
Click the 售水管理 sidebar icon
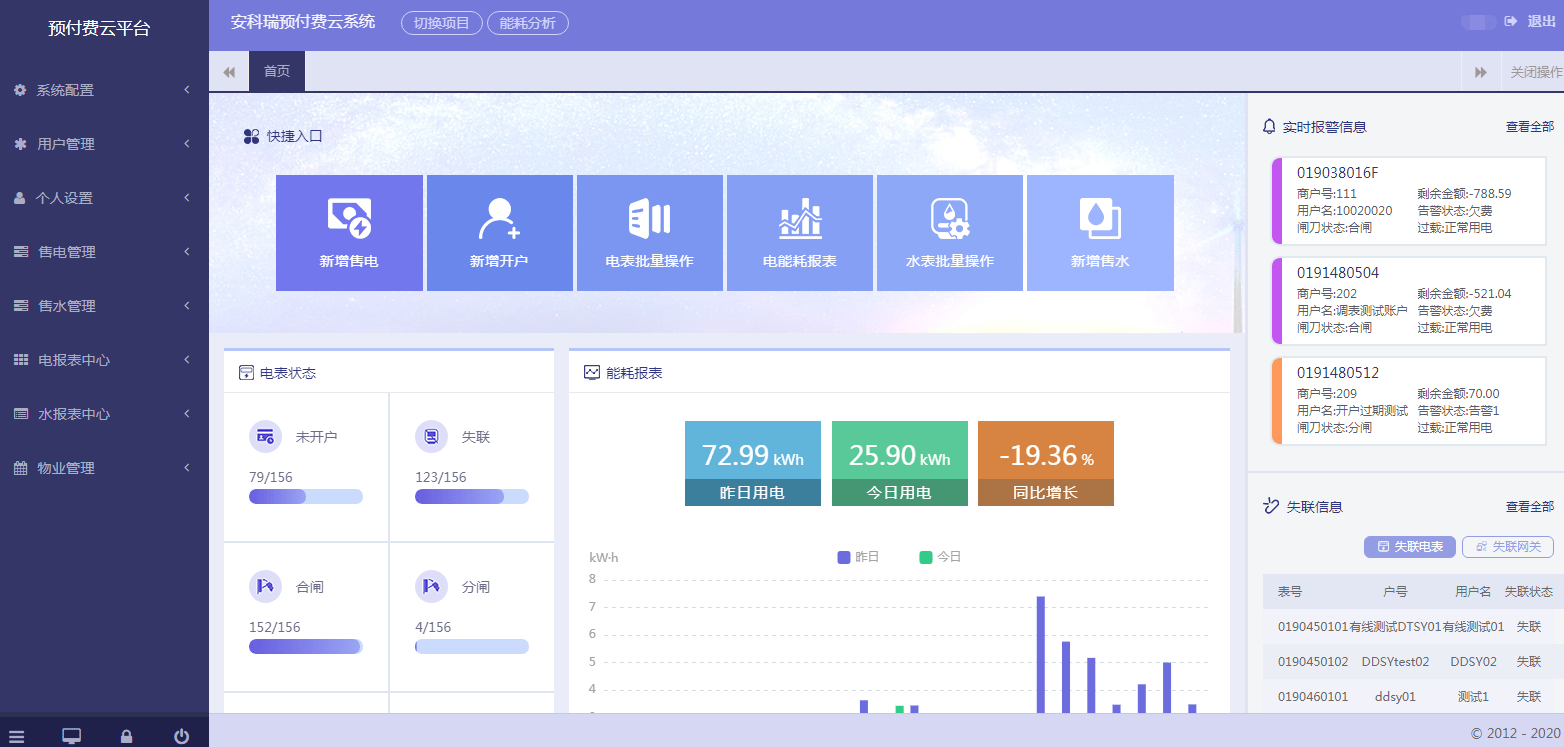20,306
